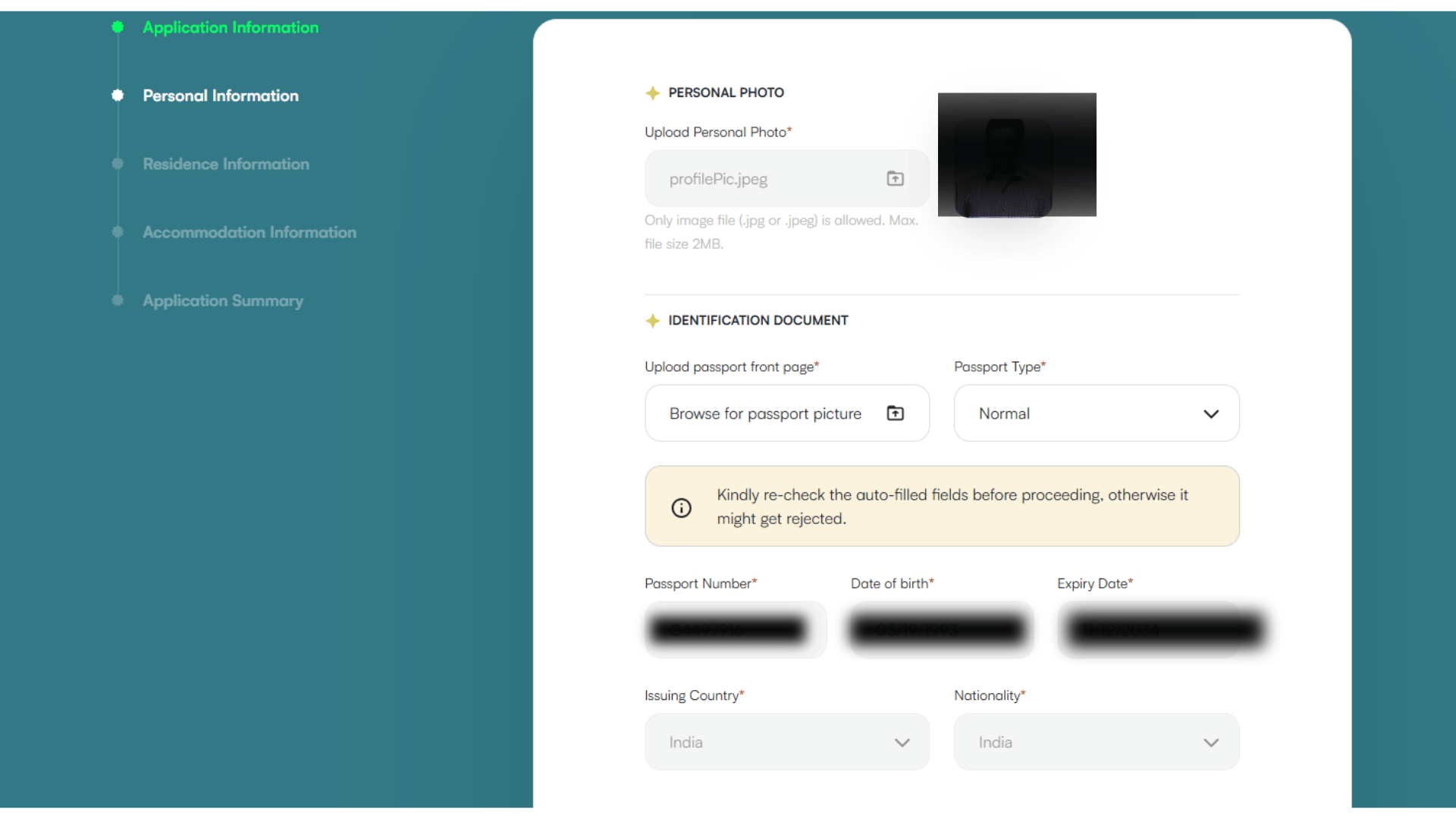Click Application Information step bullet
Screen dimensions: 1456x819
118,27
